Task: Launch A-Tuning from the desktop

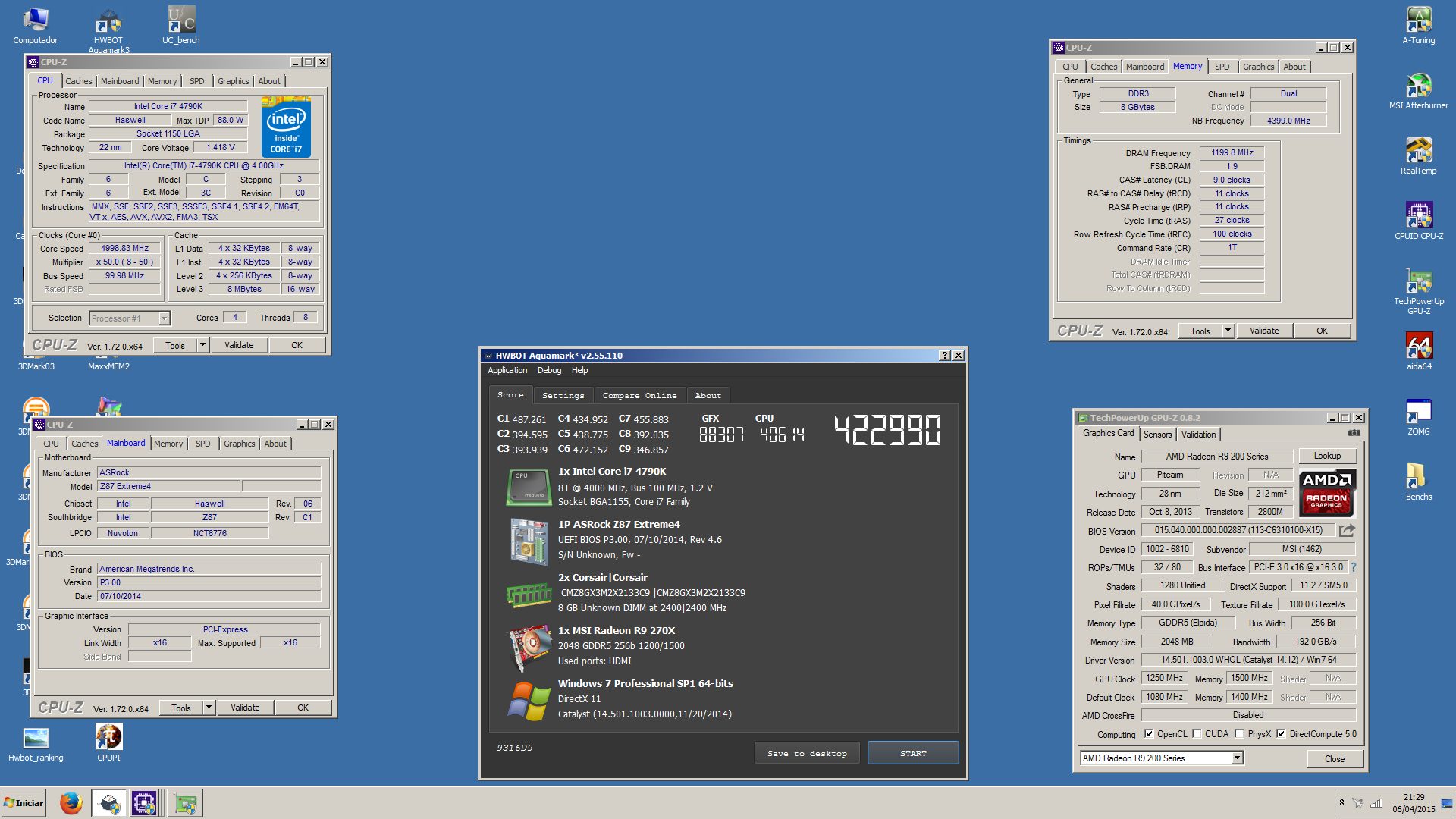Action: click(x=1418, y=26)
